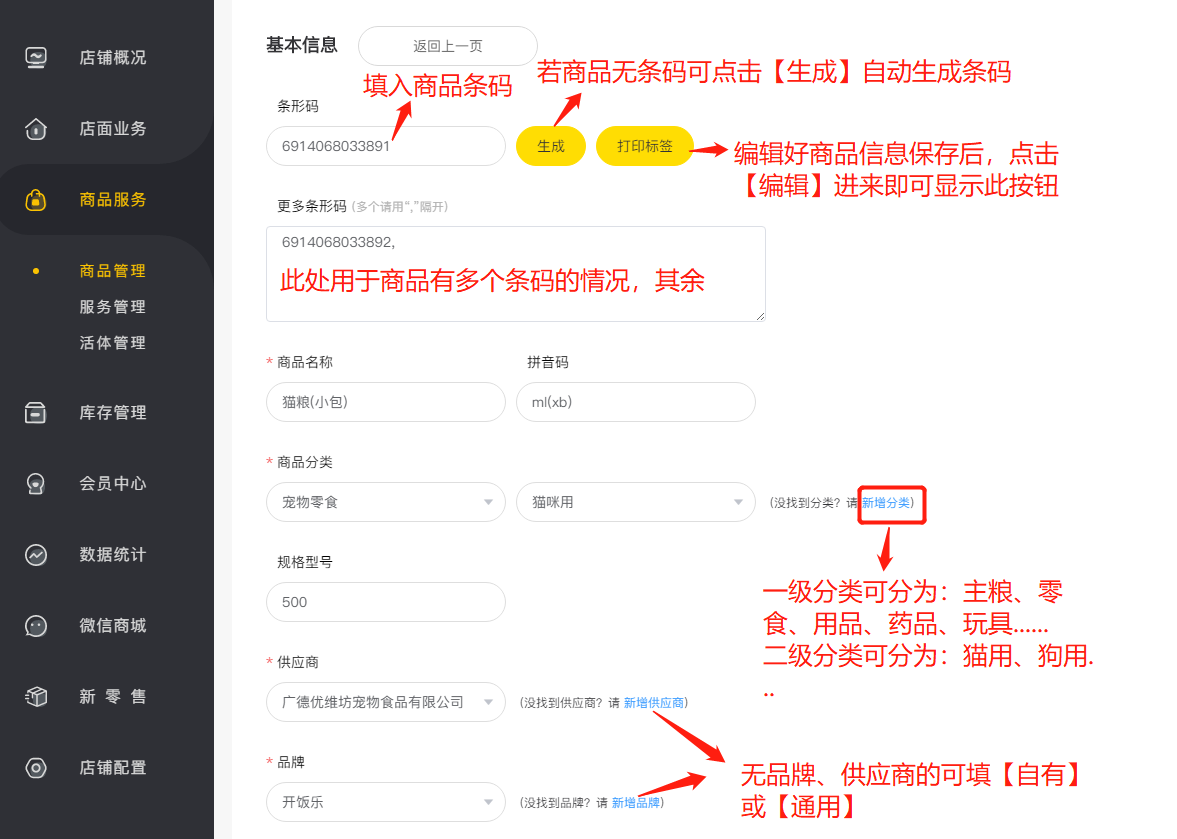Click the 返回上一页 button
This screenshot has height=839, width=1177.
tap(447, 46)
